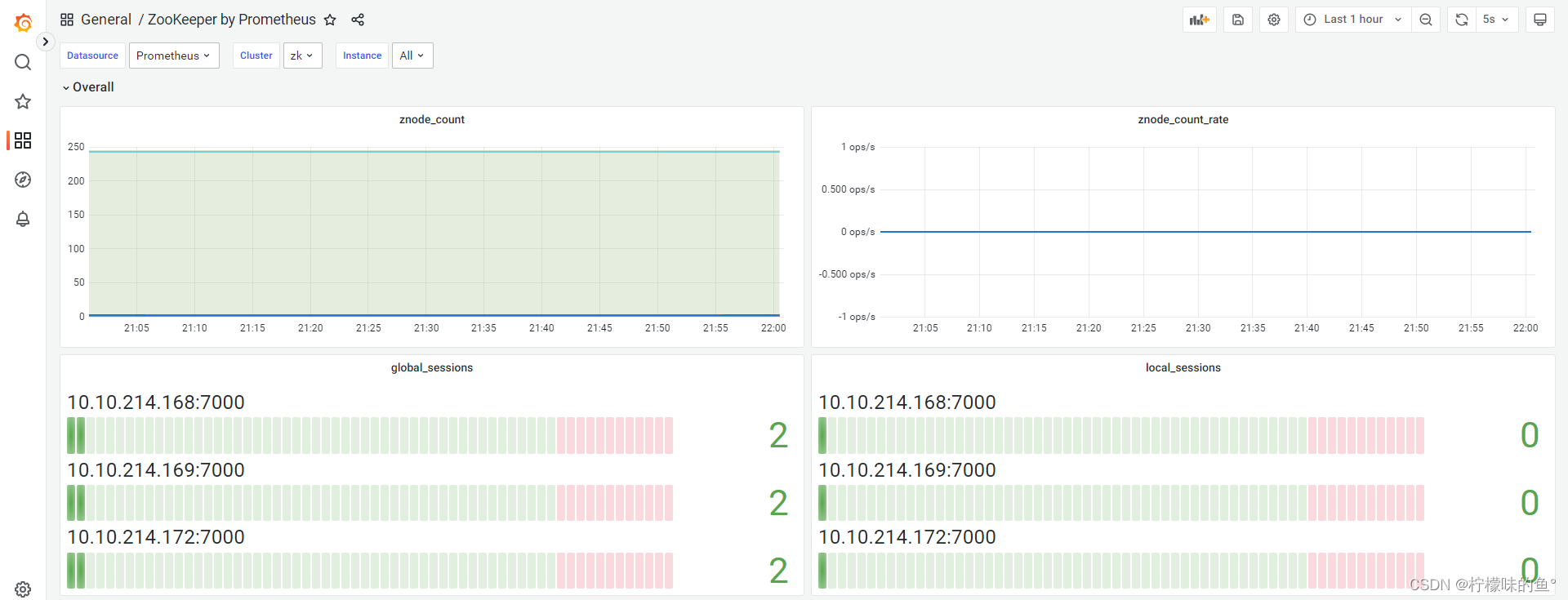Viewport: 1568px width, 600px height.
Task: Save the dashboard
Action: pyautogui.click(x=1238, y=20)
